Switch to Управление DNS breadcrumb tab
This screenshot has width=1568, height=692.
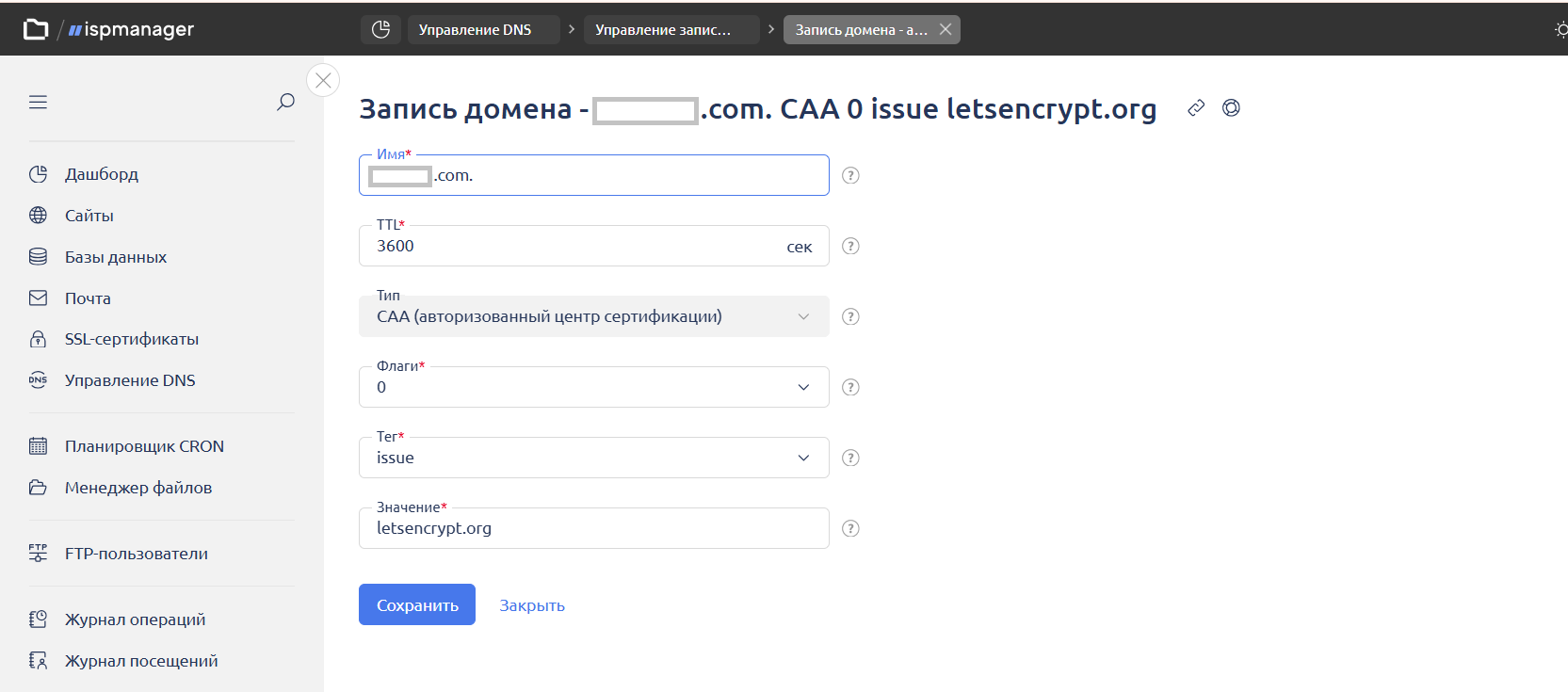pyautogui.click(x=476, y=29)
